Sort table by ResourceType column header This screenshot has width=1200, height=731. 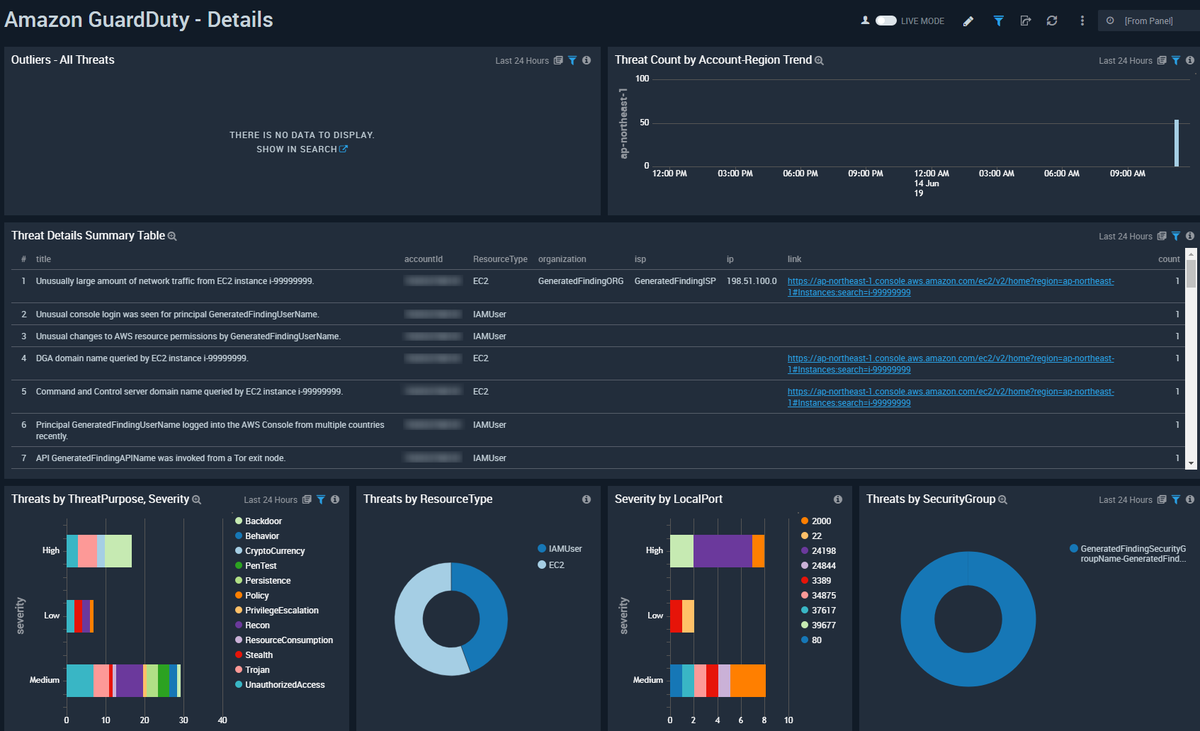click(500, 259)
